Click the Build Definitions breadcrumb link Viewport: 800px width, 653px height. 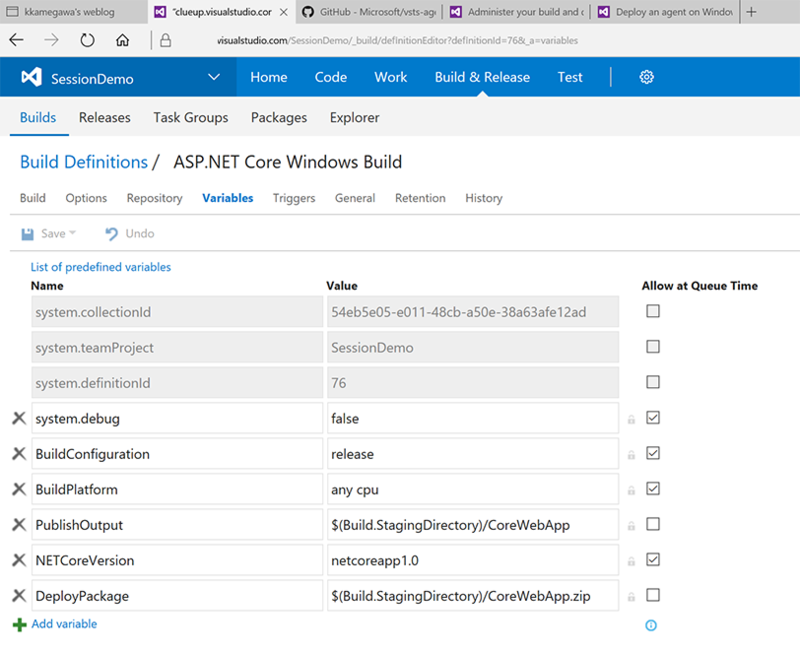click(84, 162)
